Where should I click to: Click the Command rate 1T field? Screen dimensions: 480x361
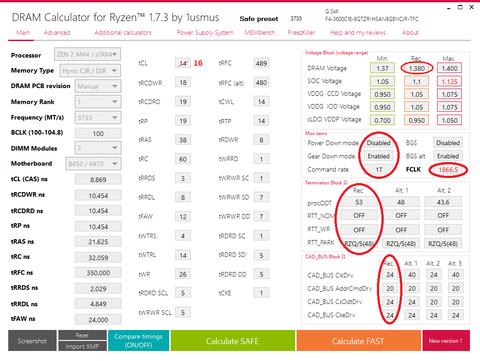click(379, 170)
